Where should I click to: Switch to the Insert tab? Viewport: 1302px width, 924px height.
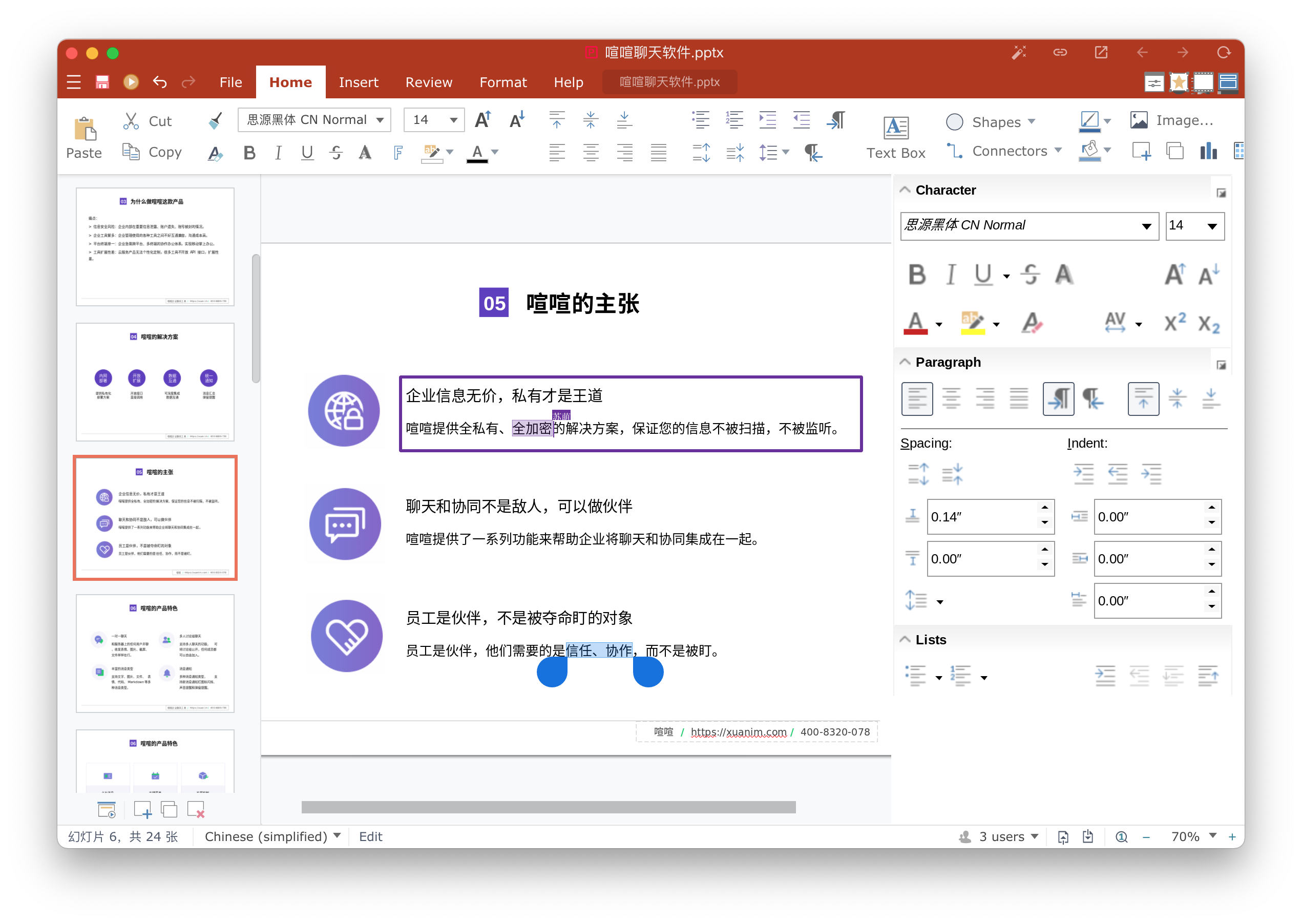pyautogui.click(x=359, y=82)
